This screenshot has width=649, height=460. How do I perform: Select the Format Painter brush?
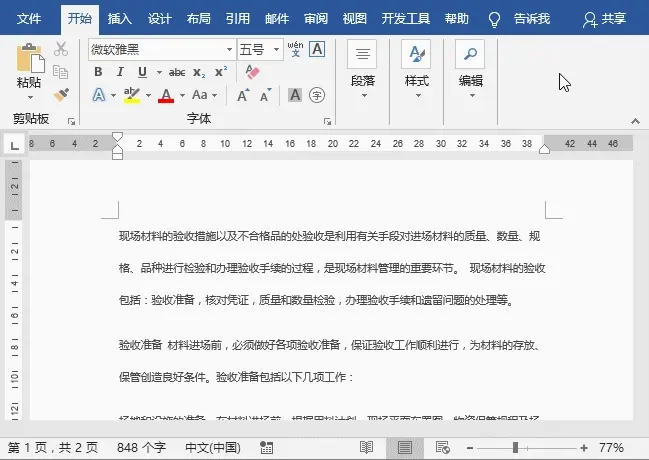[61, 95]
